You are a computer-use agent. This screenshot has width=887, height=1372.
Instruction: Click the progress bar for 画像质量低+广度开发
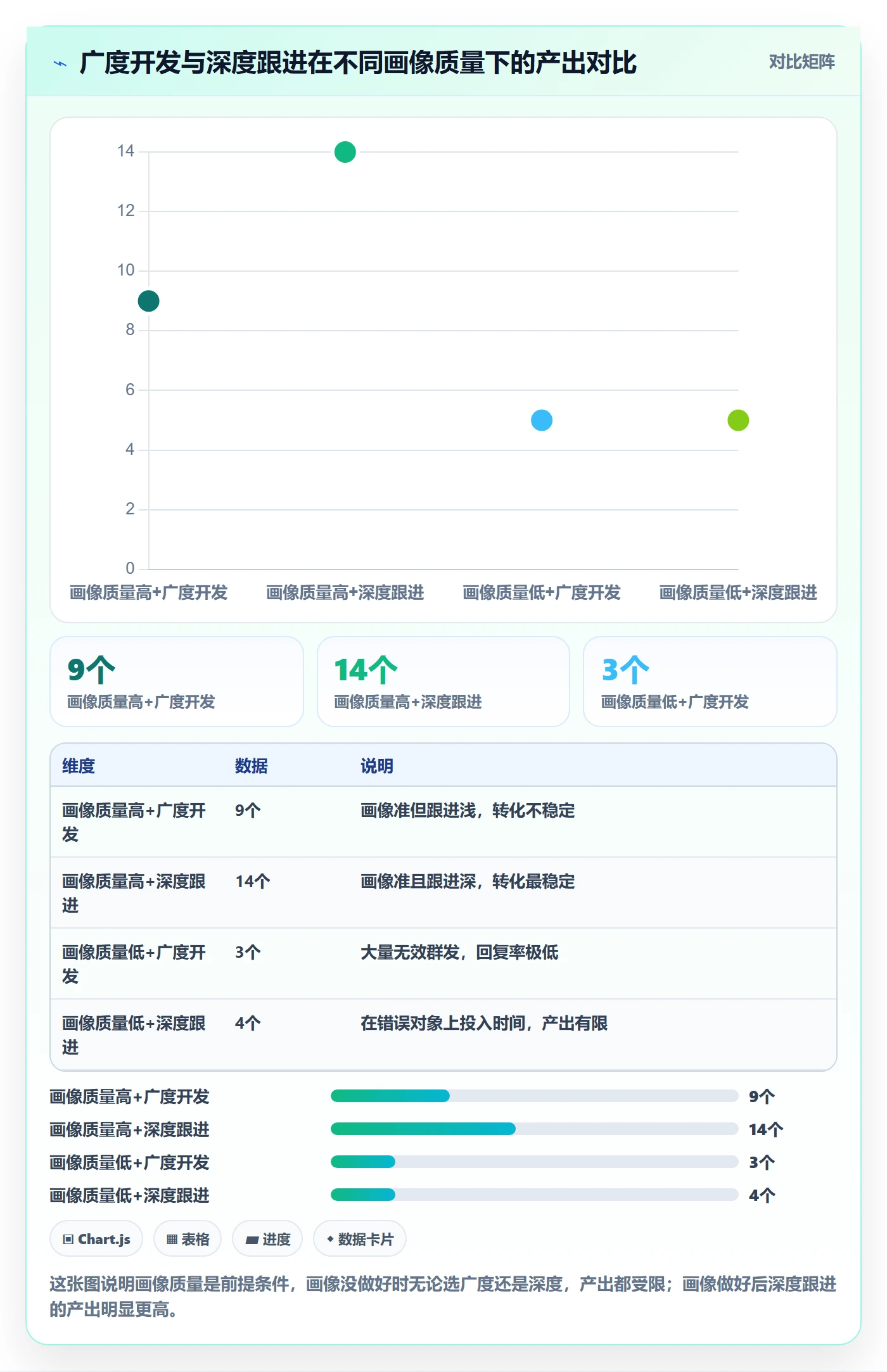click(x=534, y=1162)
